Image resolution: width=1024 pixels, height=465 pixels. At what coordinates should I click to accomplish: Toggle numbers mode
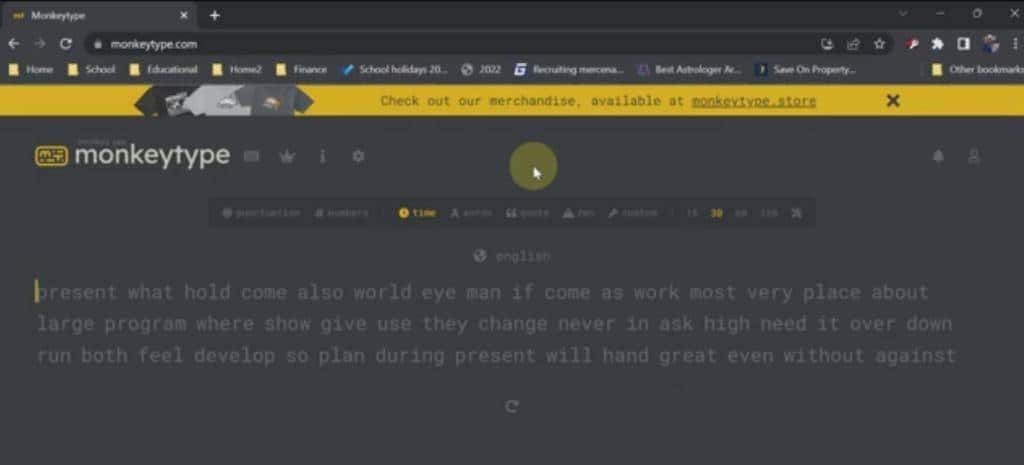(341, 213)
